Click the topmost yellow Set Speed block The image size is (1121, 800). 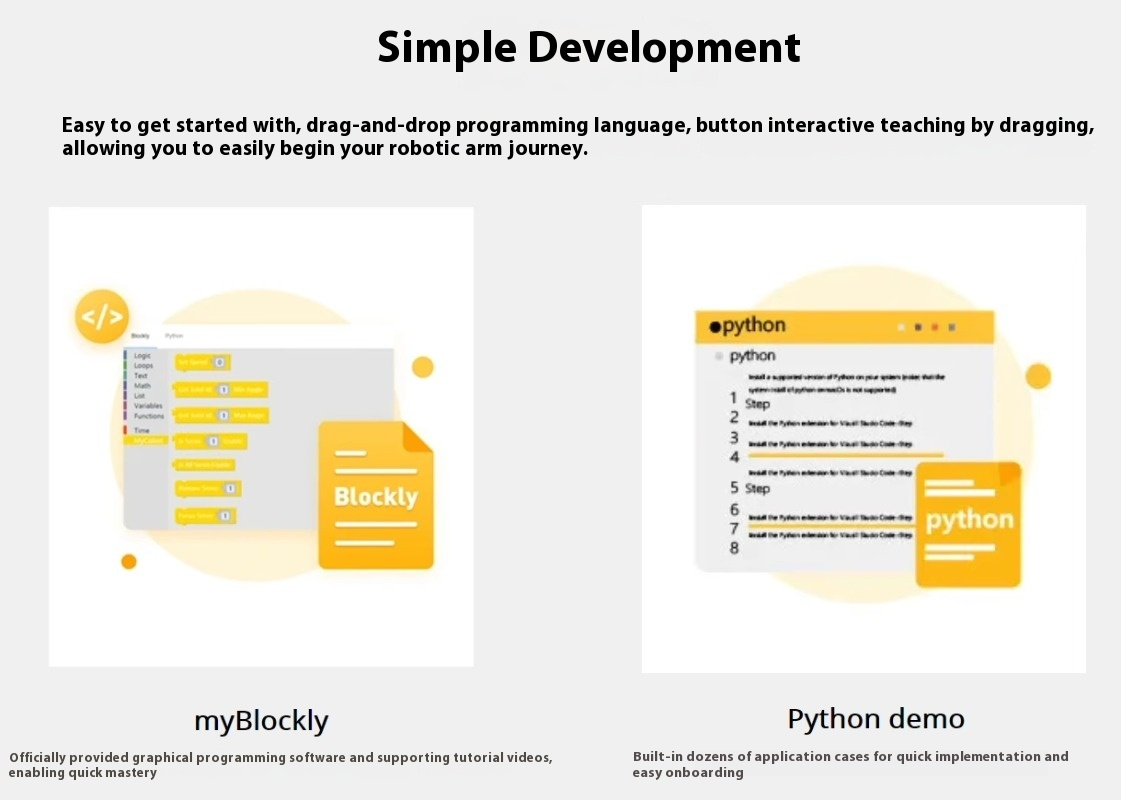tap(202, 362)
